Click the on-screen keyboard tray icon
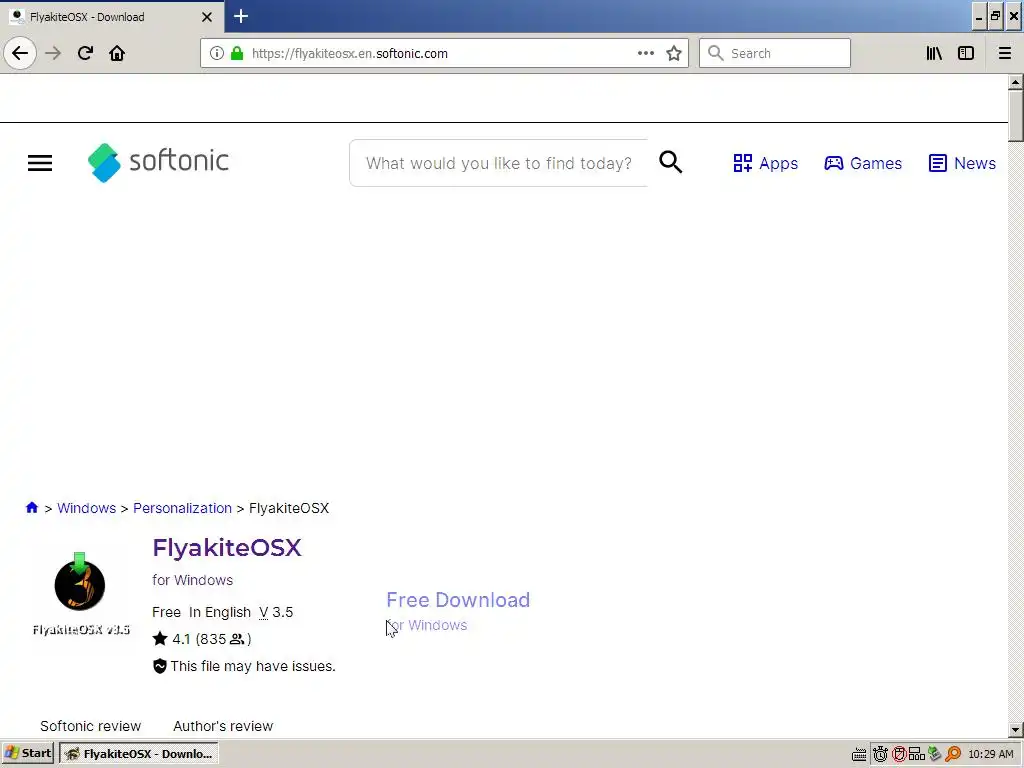This screenshot has width=1024, height=768. coord(859,754)
